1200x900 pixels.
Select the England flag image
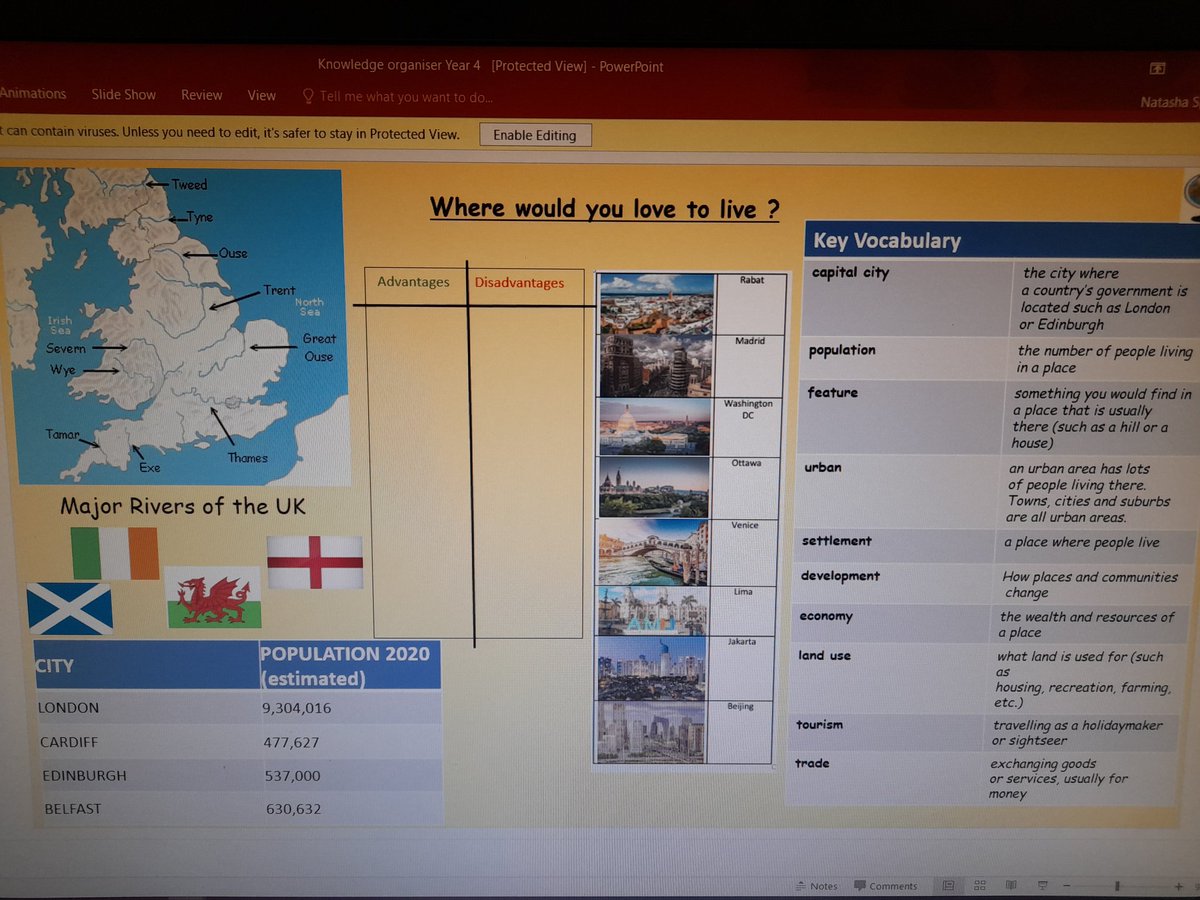[x=315, y=562]
